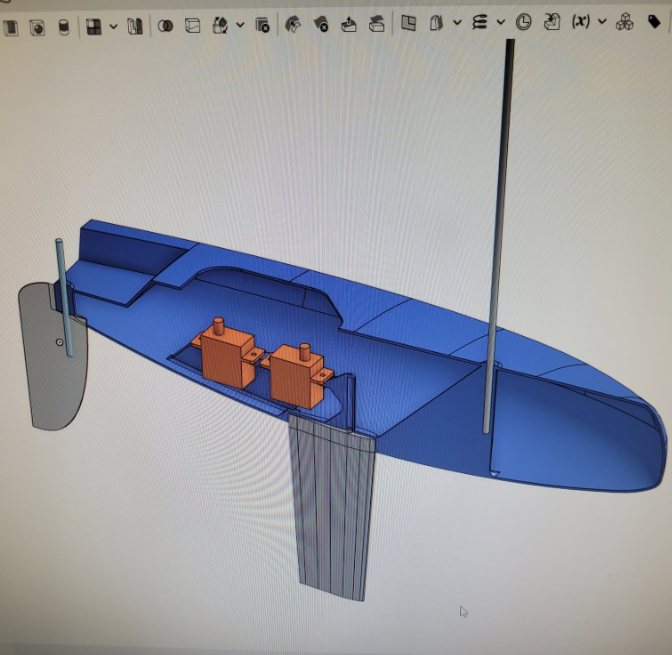Activate the Linear pattern tool
The height and width of the screenshot is (655, 672).
point(94,27)
